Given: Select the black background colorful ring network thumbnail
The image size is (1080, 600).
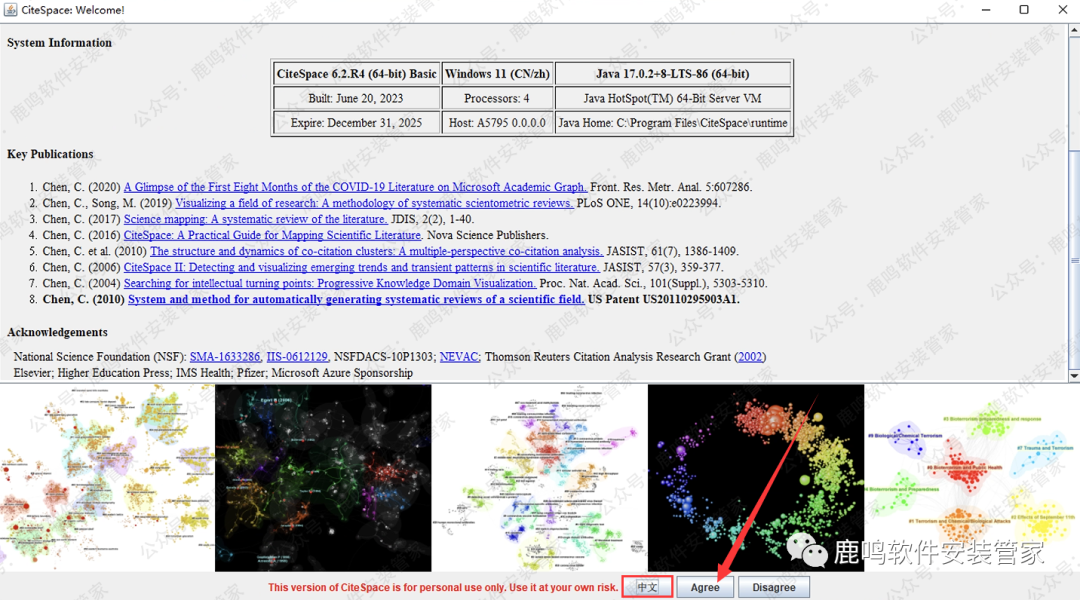Looking at the screenshot, I should click(x=755, y=478).
